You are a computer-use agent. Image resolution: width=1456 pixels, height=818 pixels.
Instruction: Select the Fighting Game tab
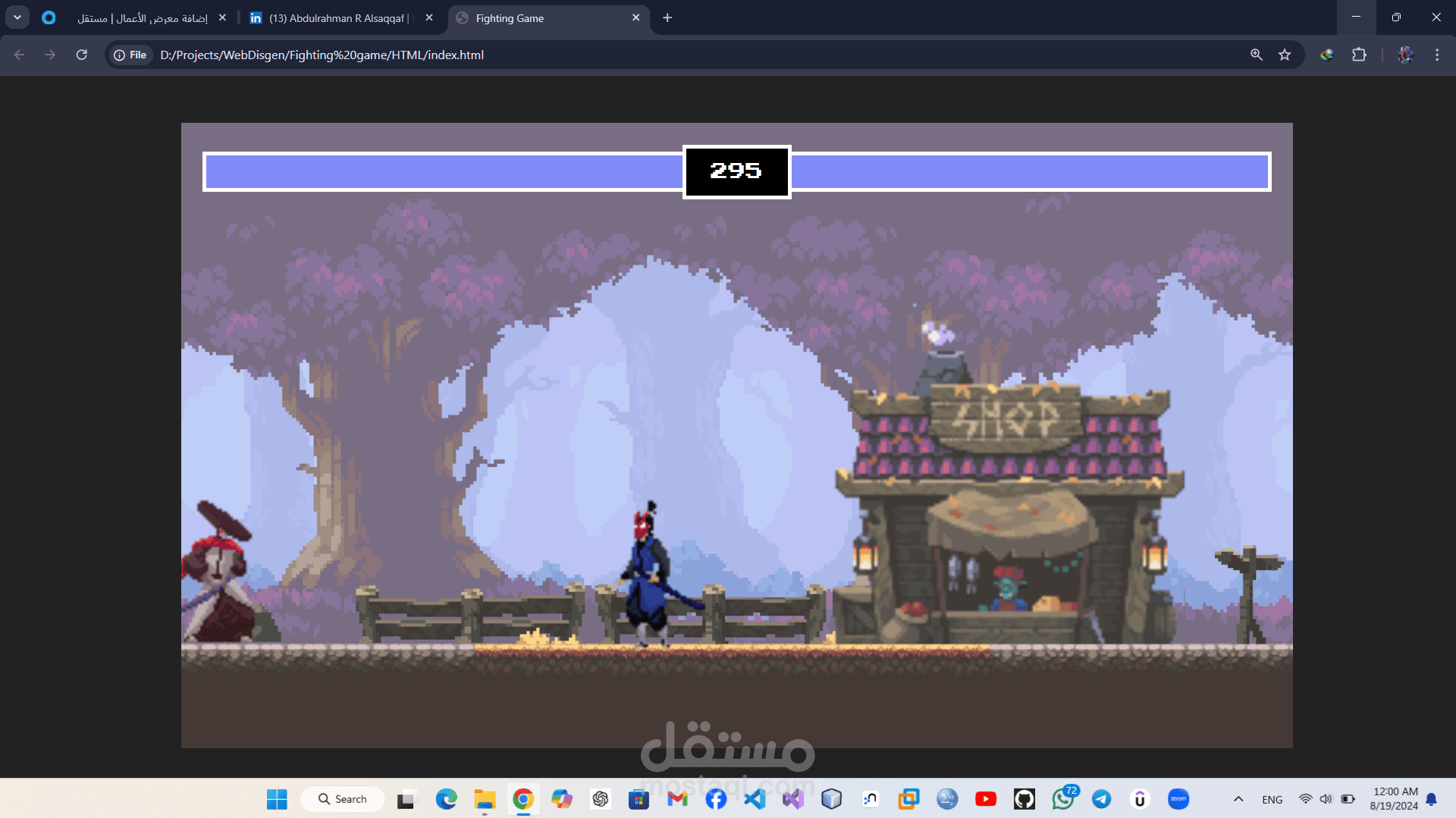tap(548, 17)
